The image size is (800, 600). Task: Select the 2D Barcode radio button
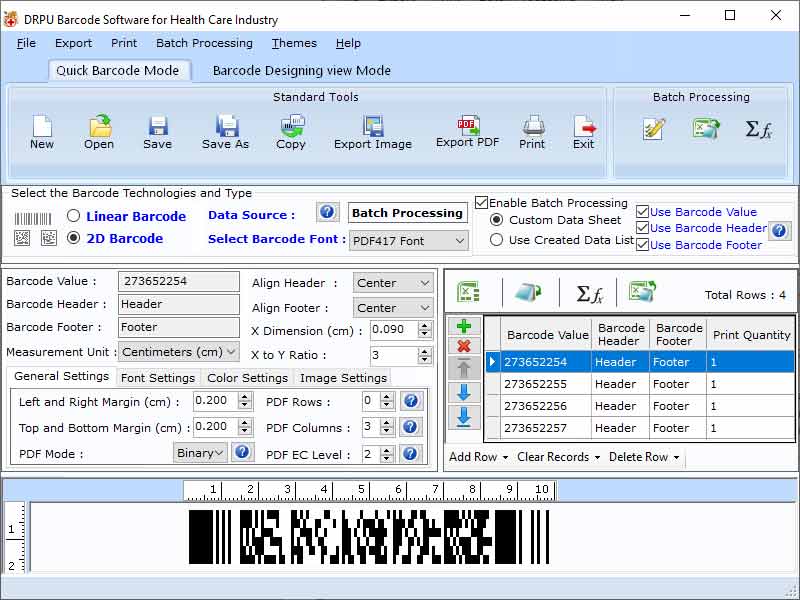pyautogui.click(x=72, y=238)
